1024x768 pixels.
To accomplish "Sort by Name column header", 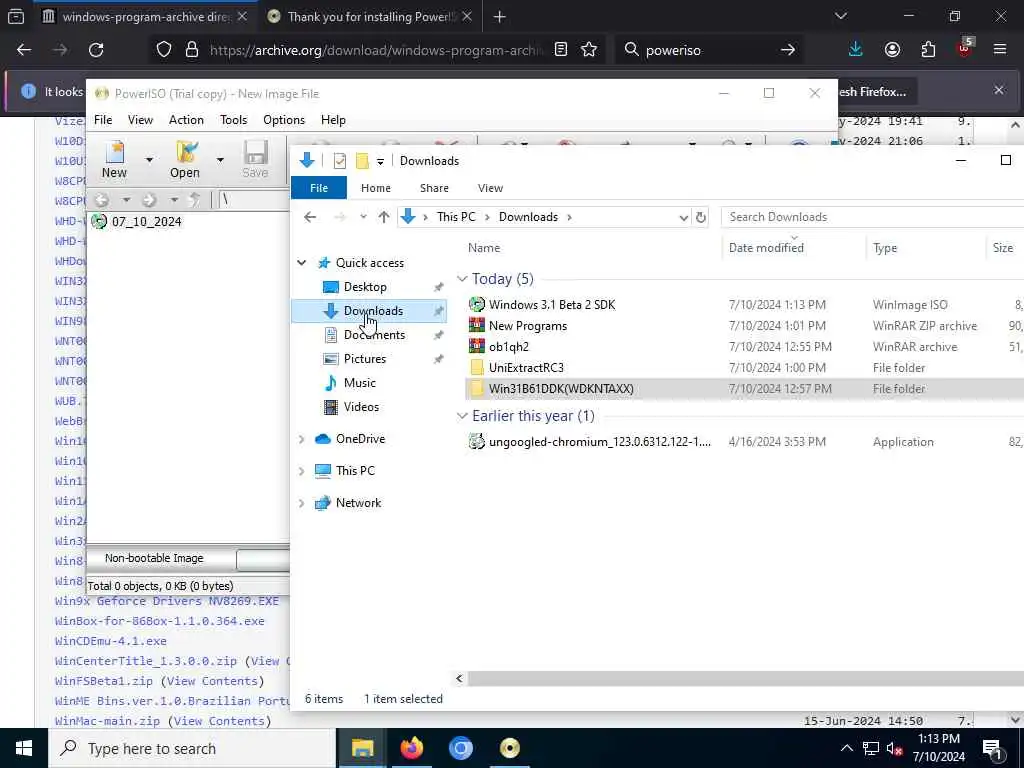I will (484, 248).
